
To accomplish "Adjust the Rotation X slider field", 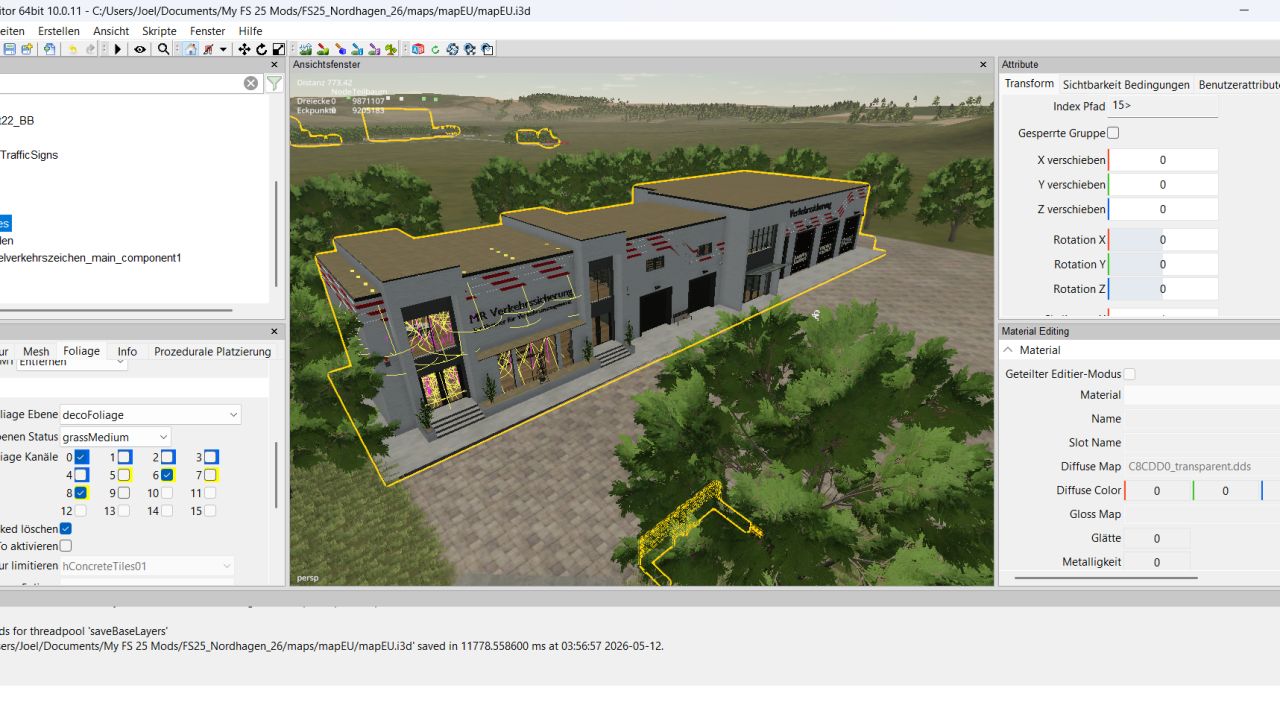I will [1163, 240].
